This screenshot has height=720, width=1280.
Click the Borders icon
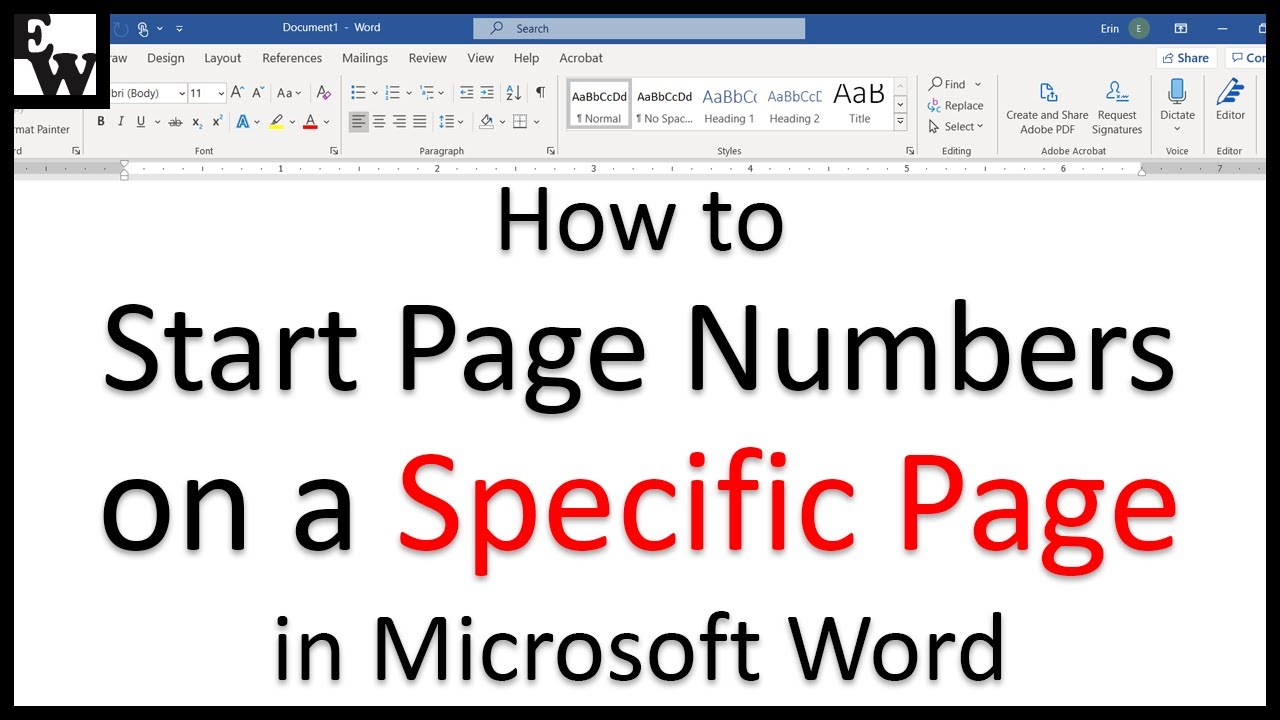click(520, 122)
